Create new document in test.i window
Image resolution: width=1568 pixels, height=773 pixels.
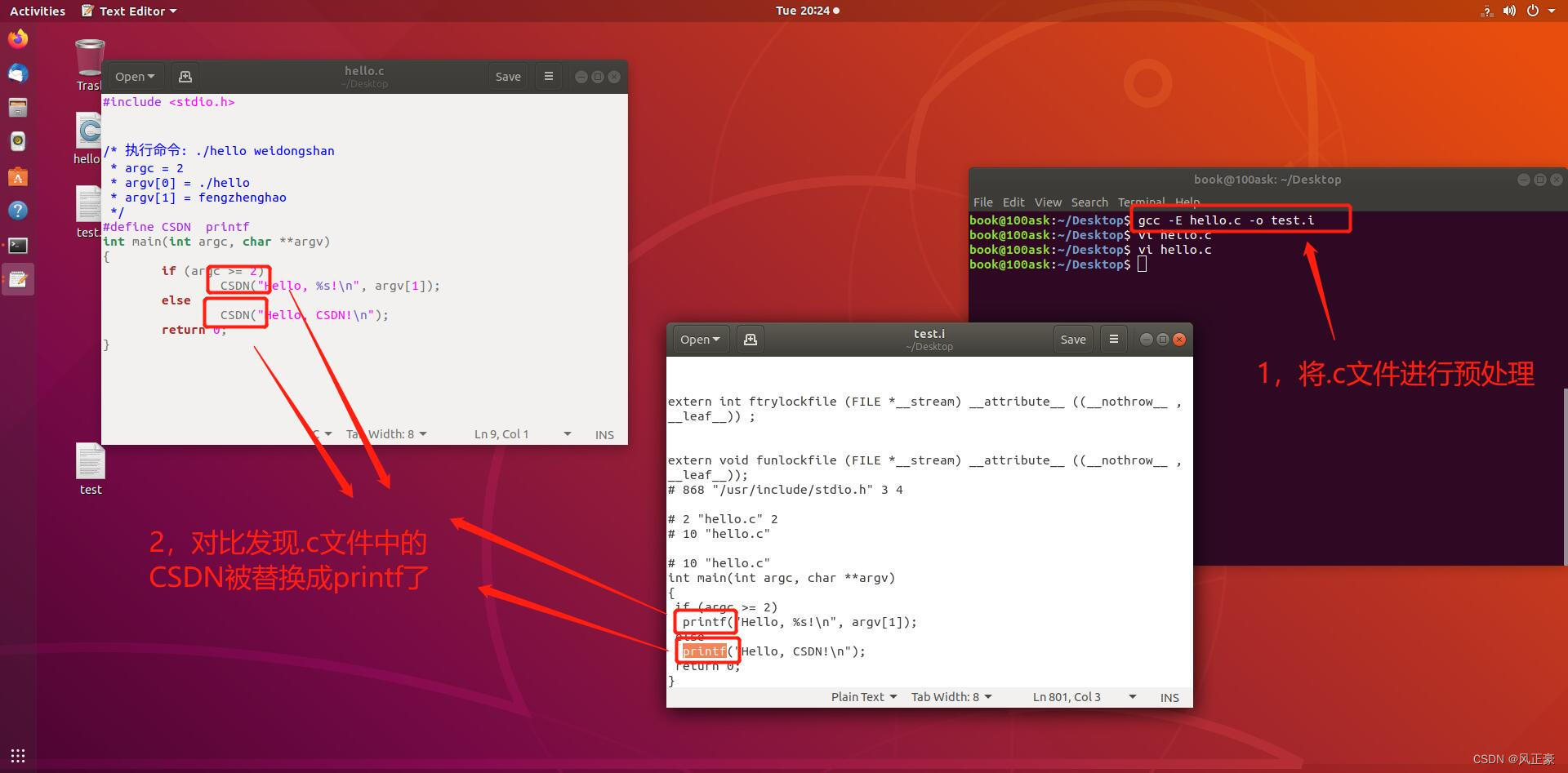point(751,340)
